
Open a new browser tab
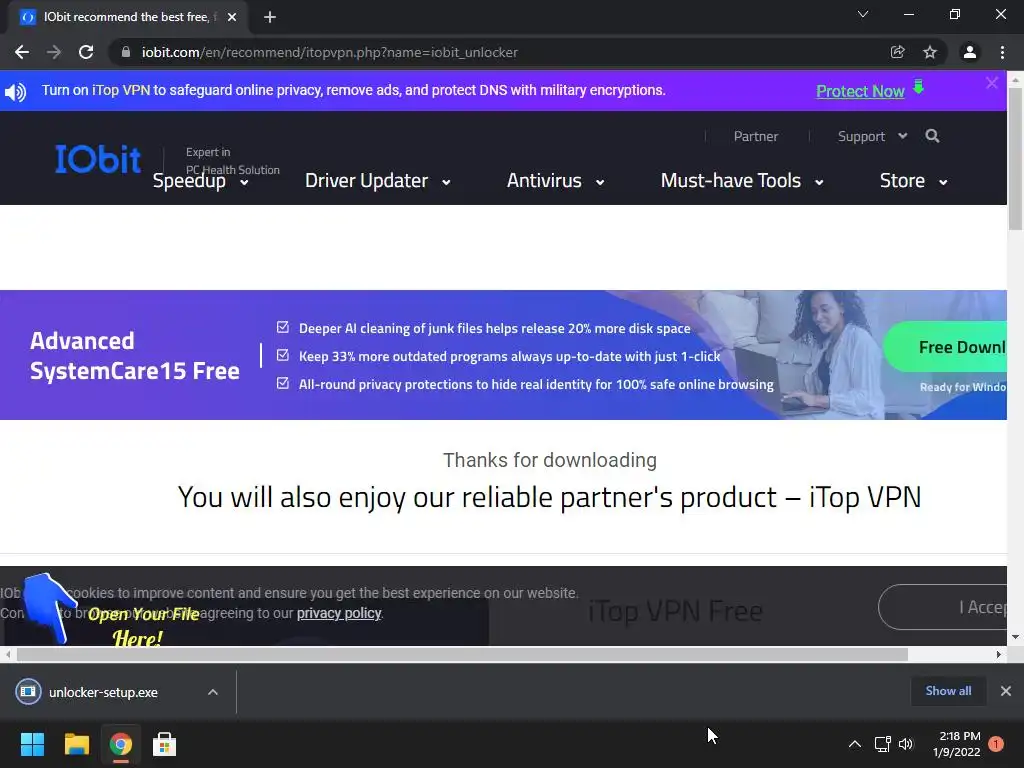click(x=270, y=17)
